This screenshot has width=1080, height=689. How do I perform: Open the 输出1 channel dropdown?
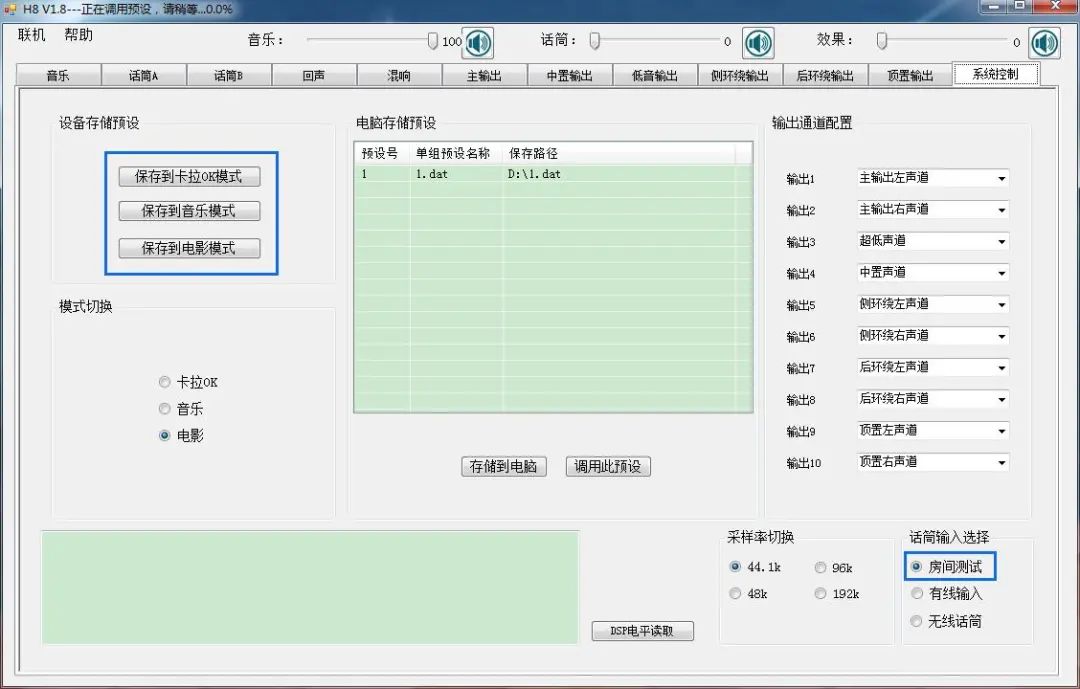coord(1000,177)
